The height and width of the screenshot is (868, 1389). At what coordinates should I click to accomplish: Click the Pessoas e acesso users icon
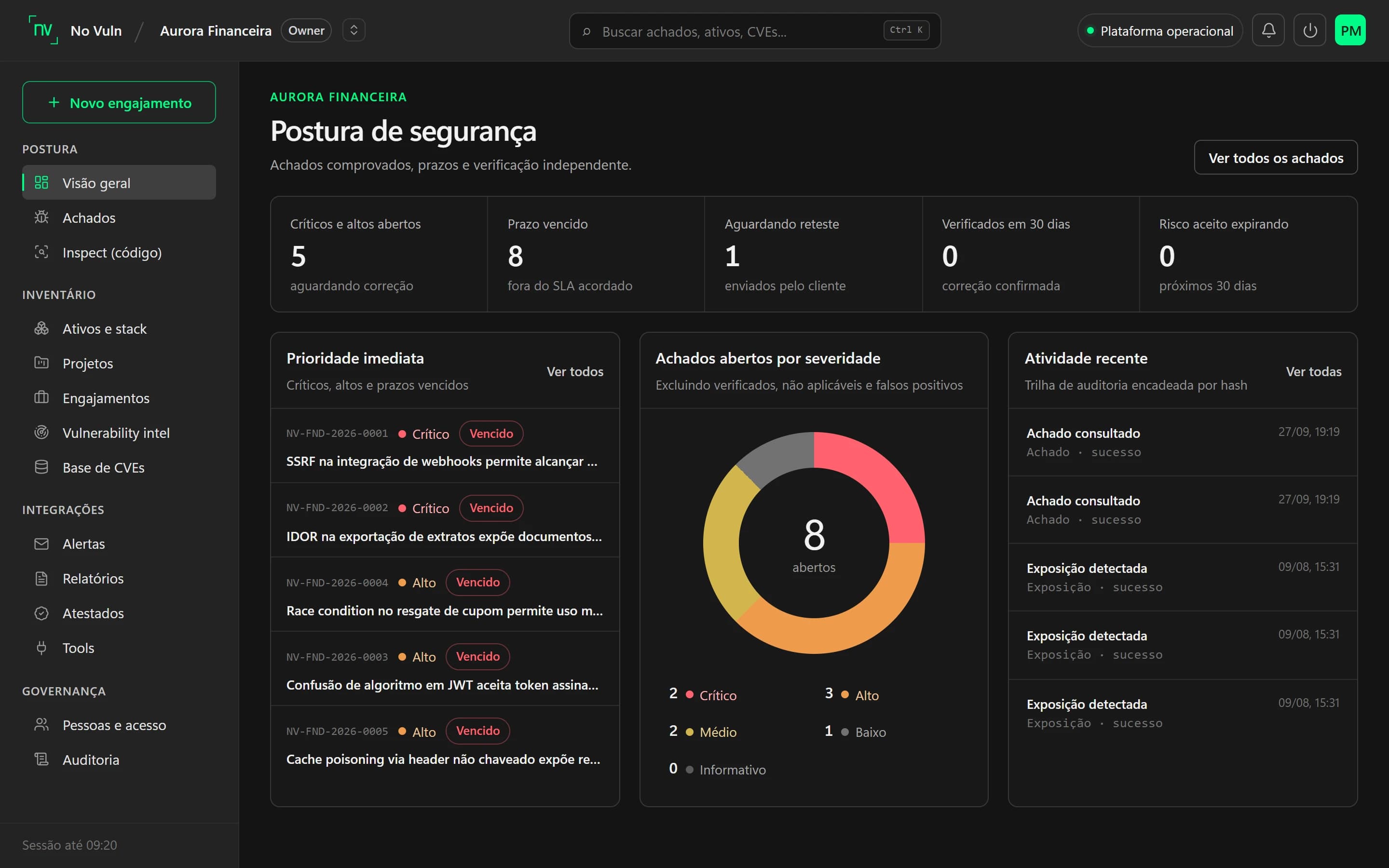click(41, 724)
